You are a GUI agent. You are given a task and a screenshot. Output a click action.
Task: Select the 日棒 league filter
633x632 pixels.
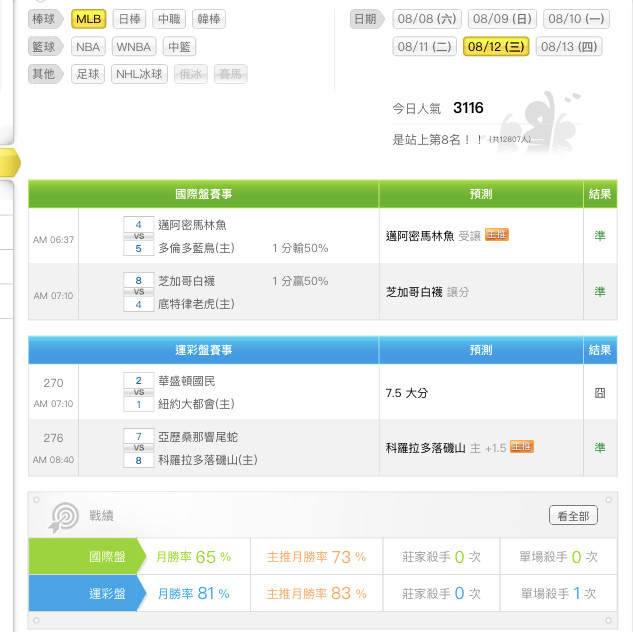(129, 19)
